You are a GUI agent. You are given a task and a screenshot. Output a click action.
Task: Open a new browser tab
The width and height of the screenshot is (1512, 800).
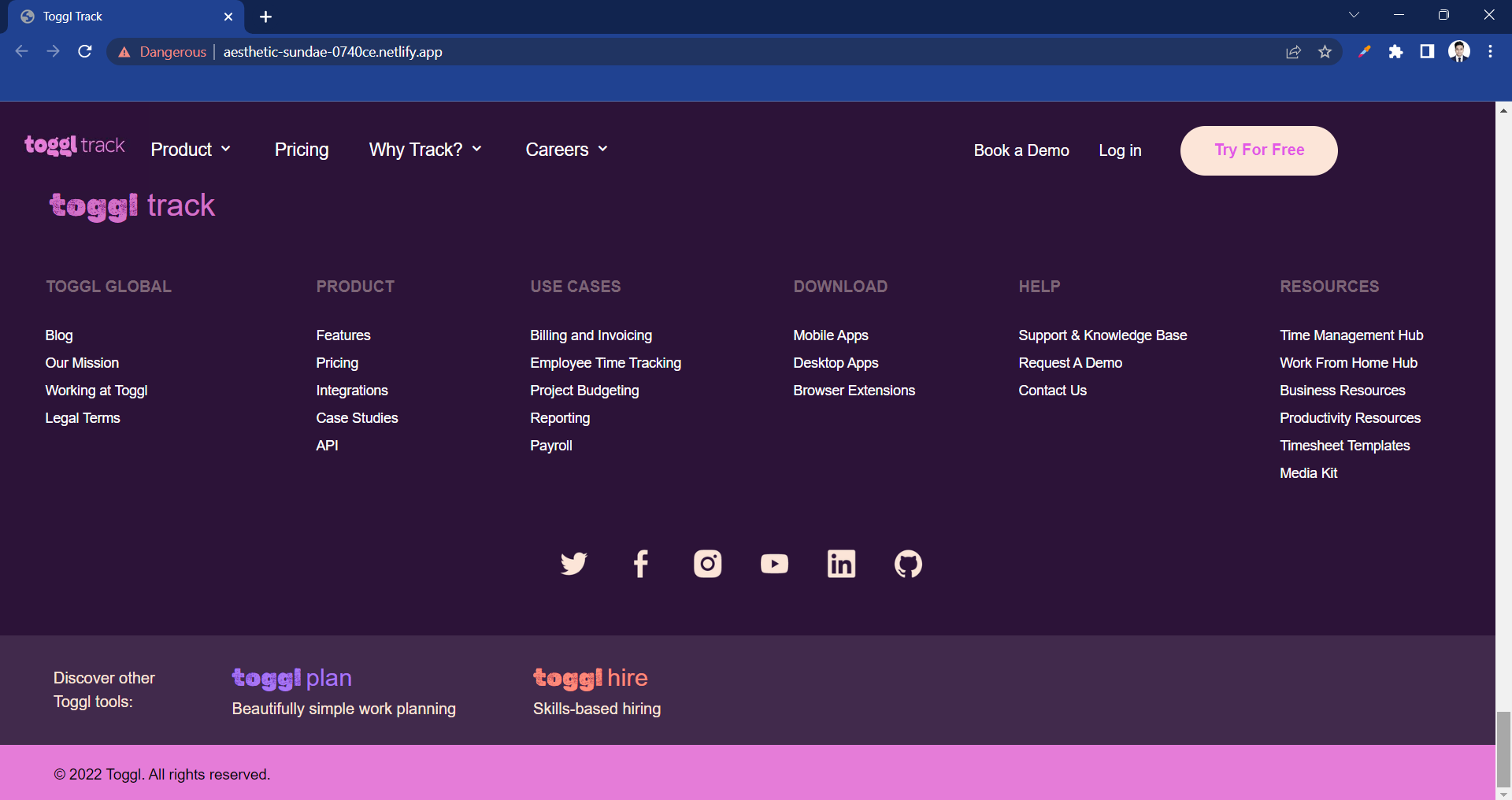tap(265, 17)
